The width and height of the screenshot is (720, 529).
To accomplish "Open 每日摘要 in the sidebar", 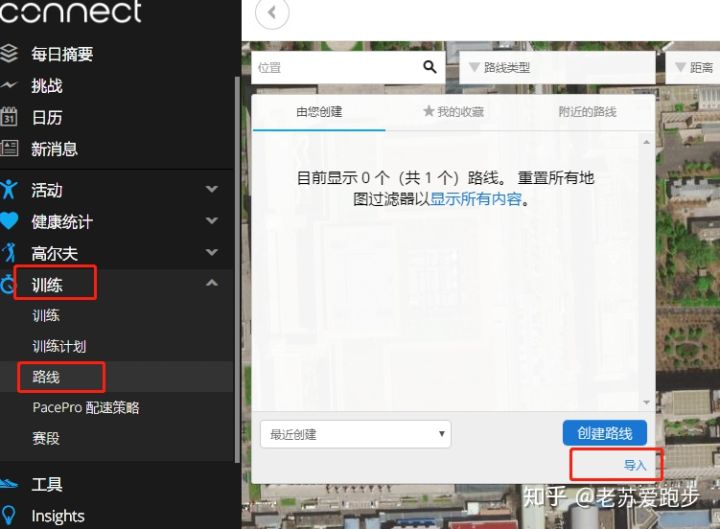I will [x=62, y=54].
